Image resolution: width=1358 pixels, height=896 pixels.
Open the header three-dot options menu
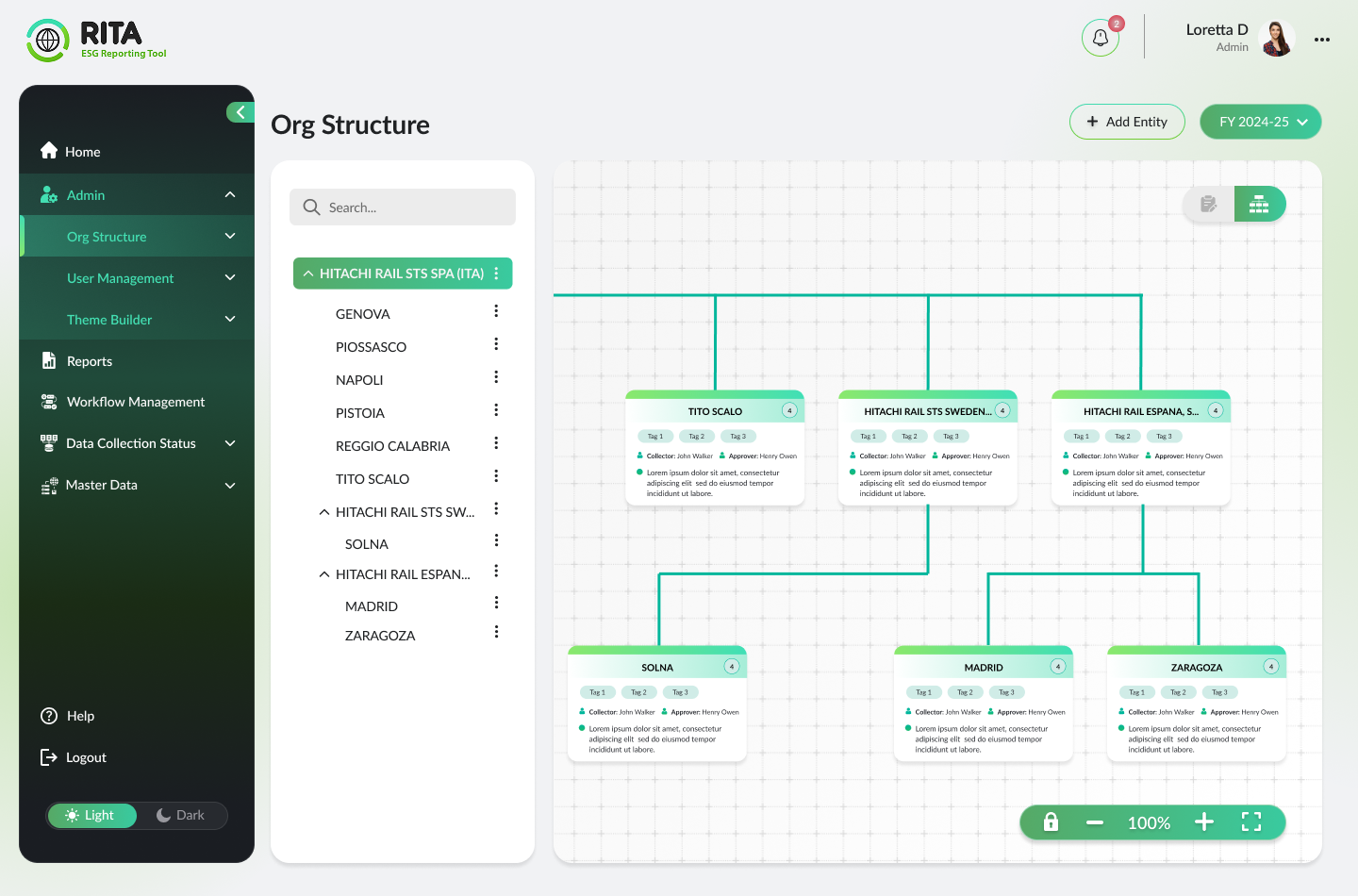pos(1322,40)
